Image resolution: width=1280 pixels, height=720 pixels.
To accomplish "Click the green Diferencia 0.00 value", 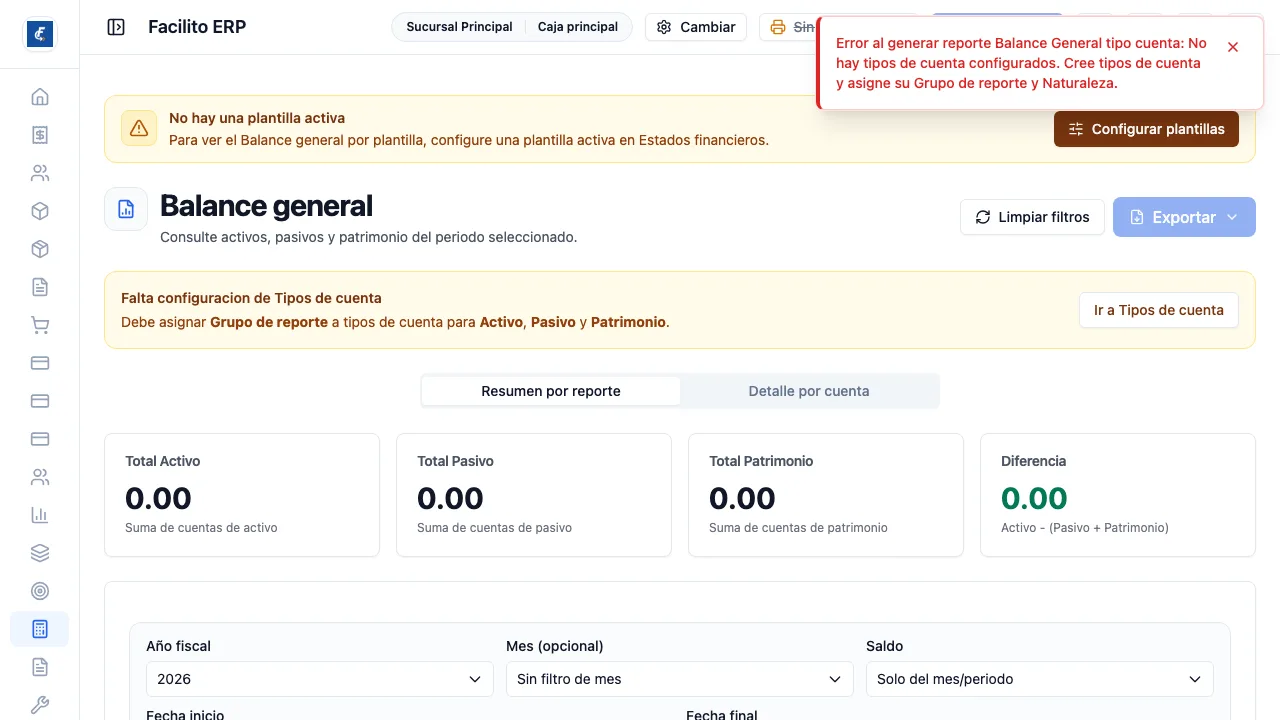I will pyautogui.click(x=1034, y=498).
